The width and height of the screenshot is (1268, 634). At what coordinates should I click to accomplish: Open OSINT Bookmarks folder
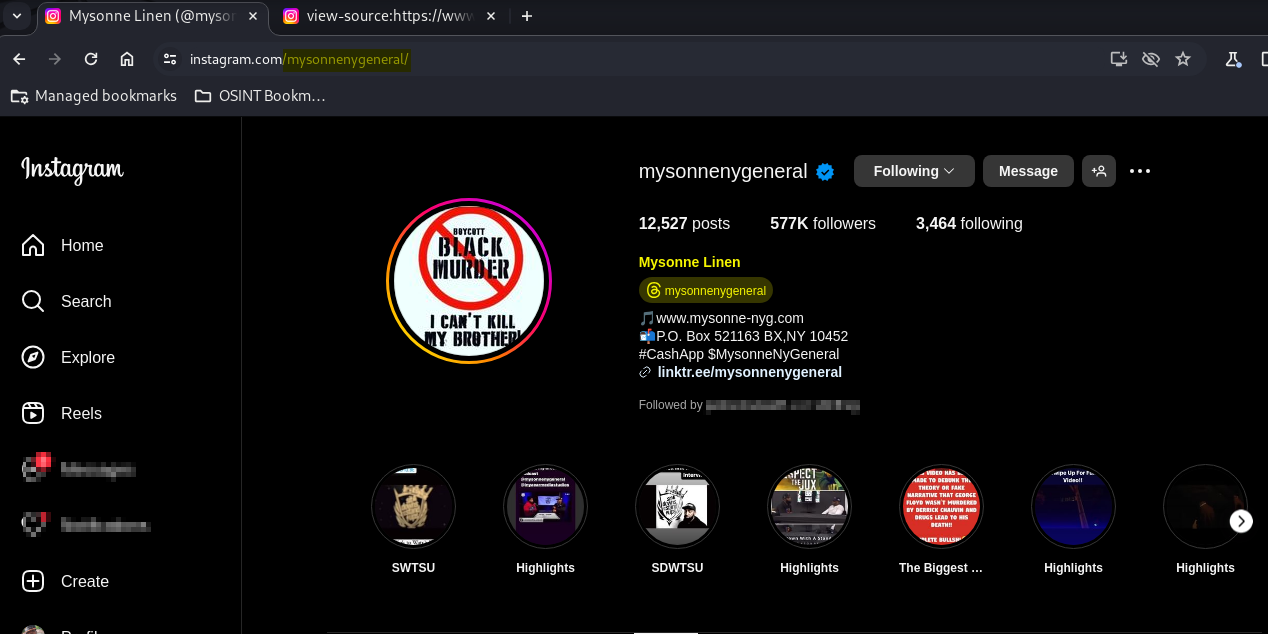tap(260, 96)
